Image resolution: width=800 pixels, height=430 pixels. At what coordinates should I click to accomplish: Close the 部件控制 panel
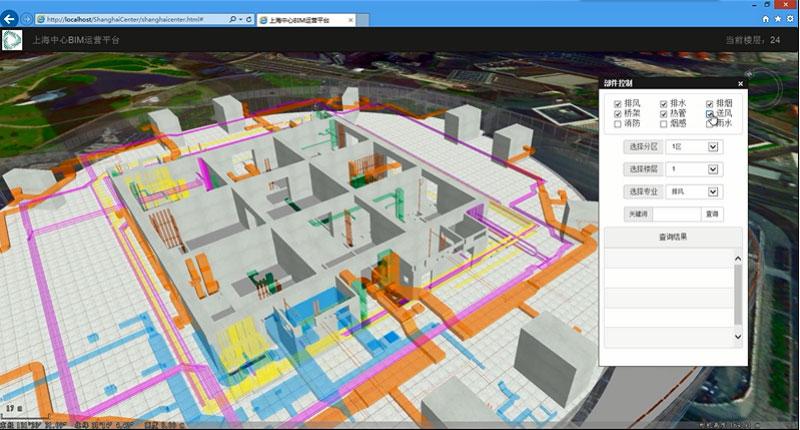click(x=740, y=84)
